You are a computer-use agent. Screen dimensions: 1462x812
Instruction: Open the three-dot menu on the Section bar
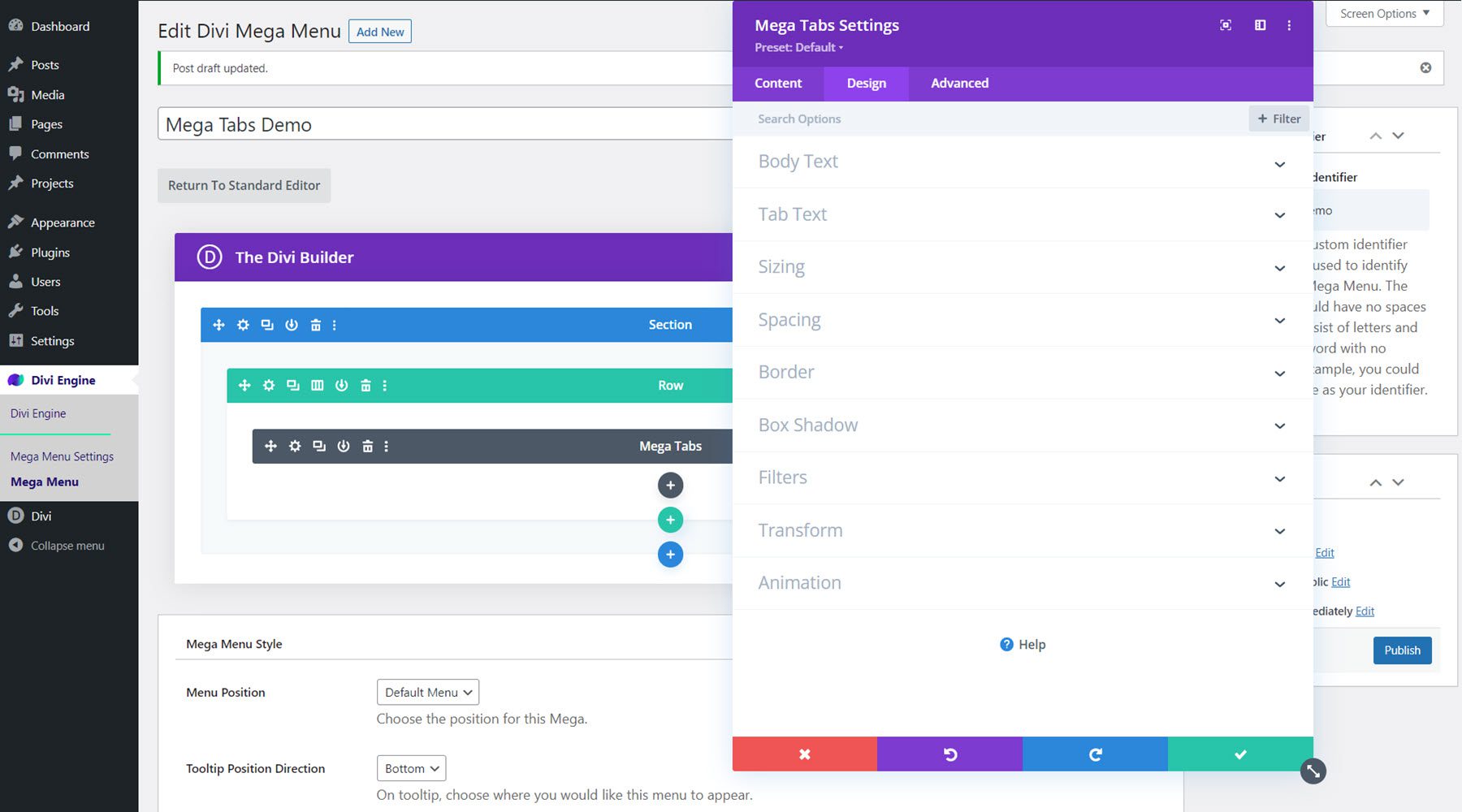[334, 324]
